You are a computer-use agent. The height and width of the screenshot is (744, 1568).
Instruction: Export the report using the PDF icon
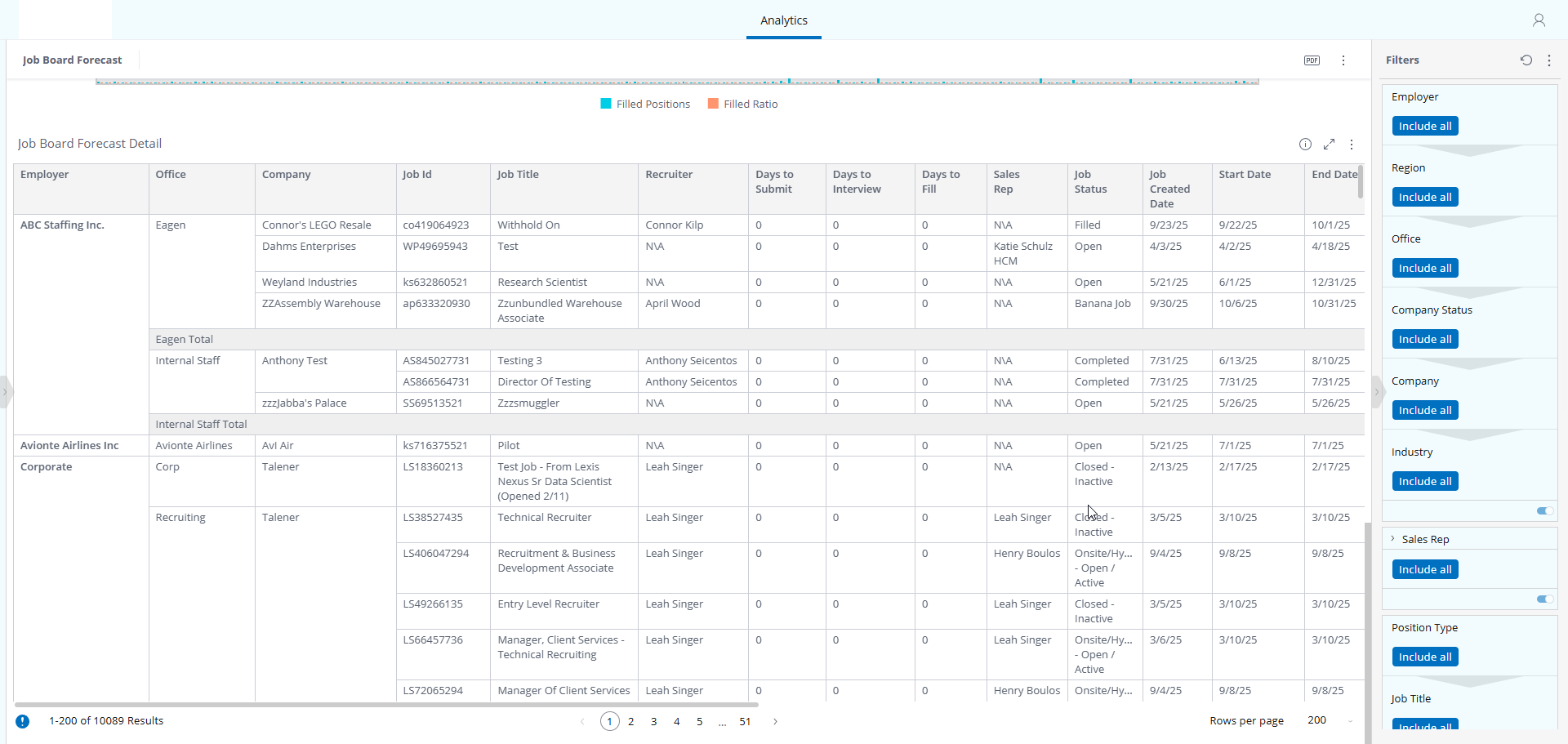(1312, 60)
